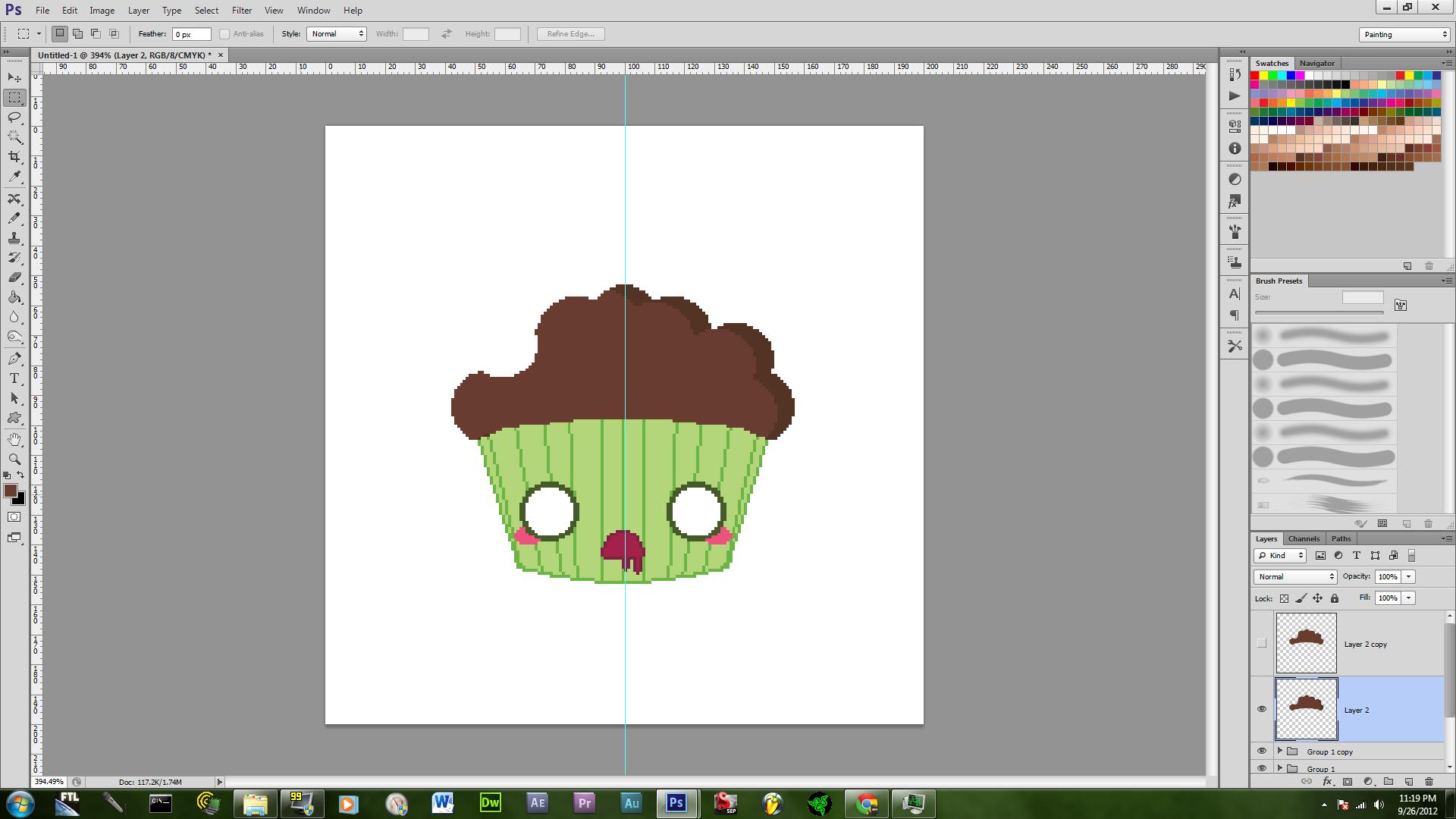This screenshot has height=819, width=1456.
Task: Select the Path Selection tool
Action: [x=14, y=398]
